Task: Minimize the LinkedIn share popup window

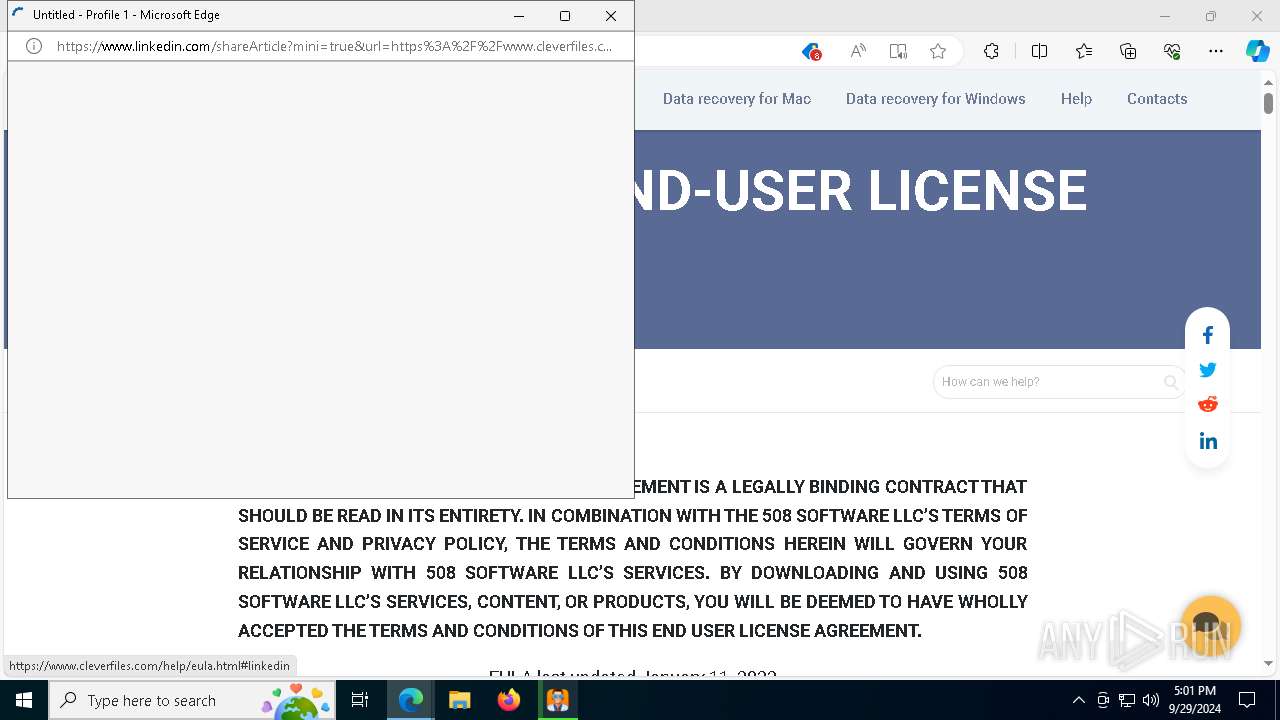Action: pyautogui.click(x=519, y=16)
